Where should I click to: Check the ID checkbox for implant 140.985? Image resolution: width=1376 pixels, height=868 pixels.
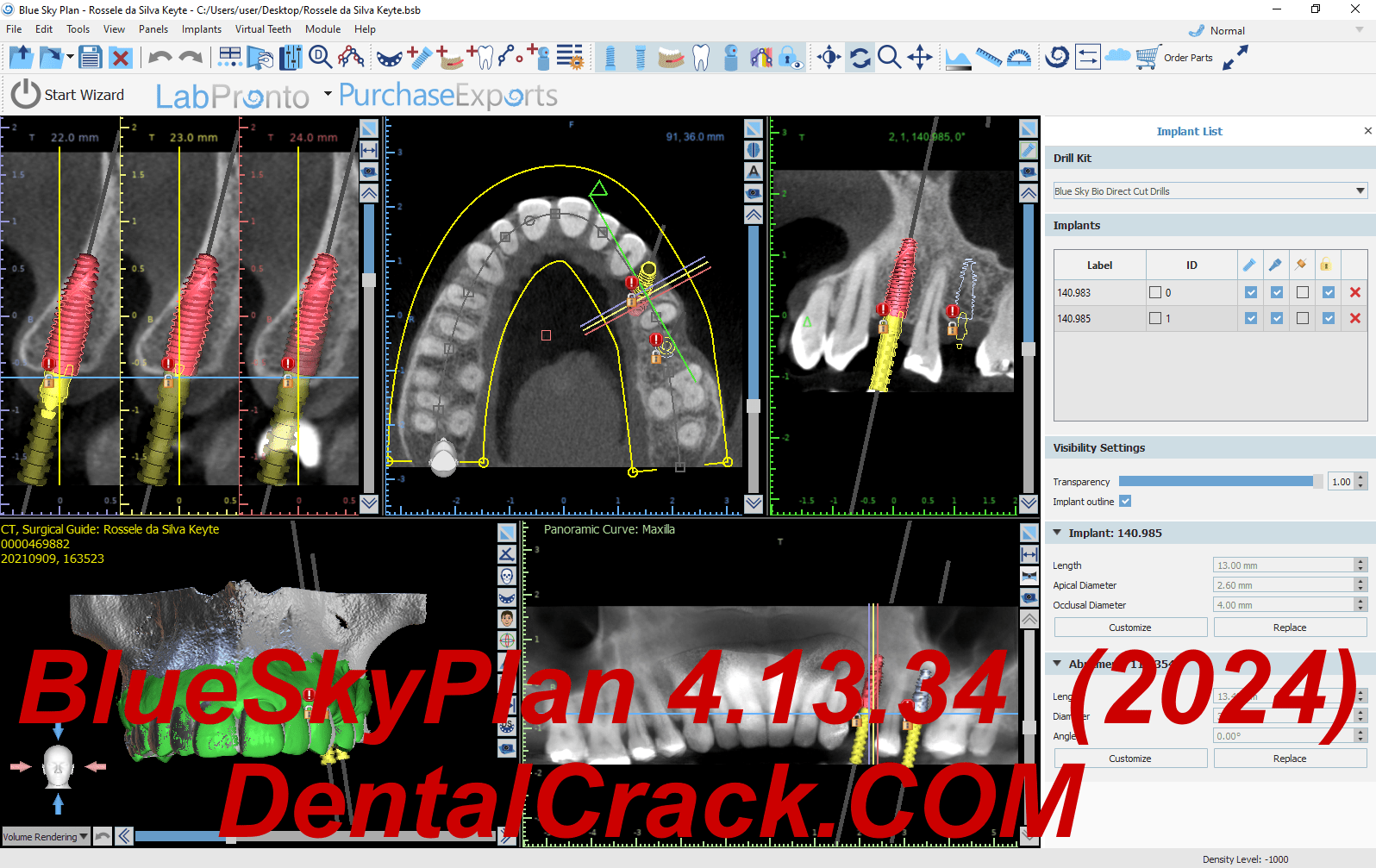(1155, 318)
